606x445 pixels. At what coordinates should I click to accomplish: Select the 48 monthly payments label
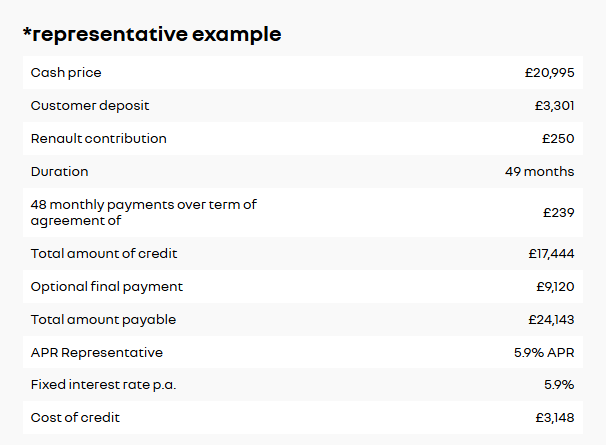point(143,212)
